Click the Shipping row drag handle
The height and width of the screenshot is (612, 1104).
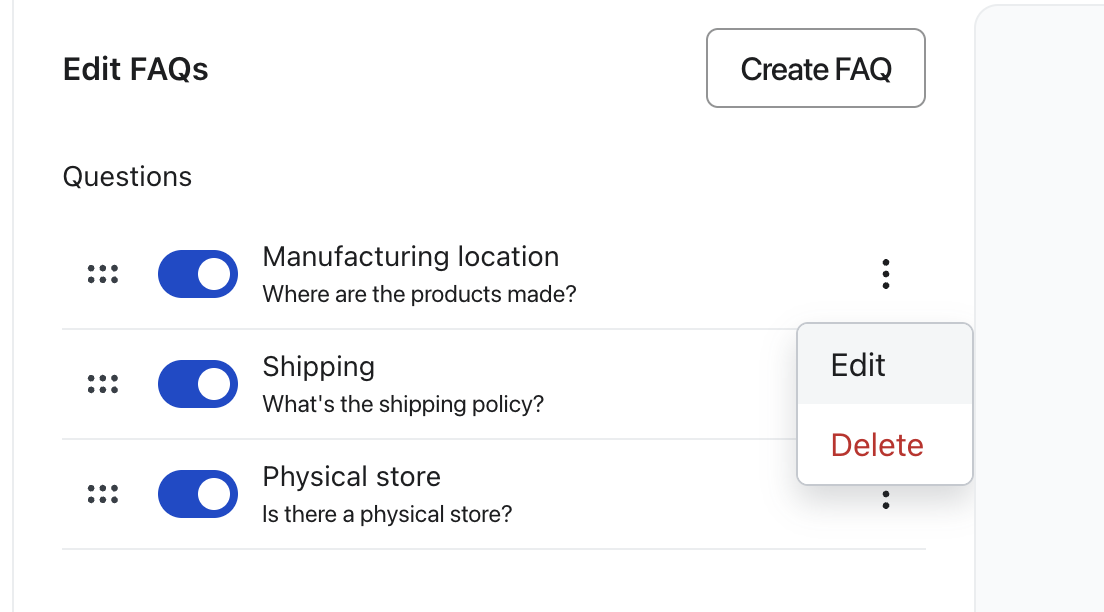click(x=102, y=384)
